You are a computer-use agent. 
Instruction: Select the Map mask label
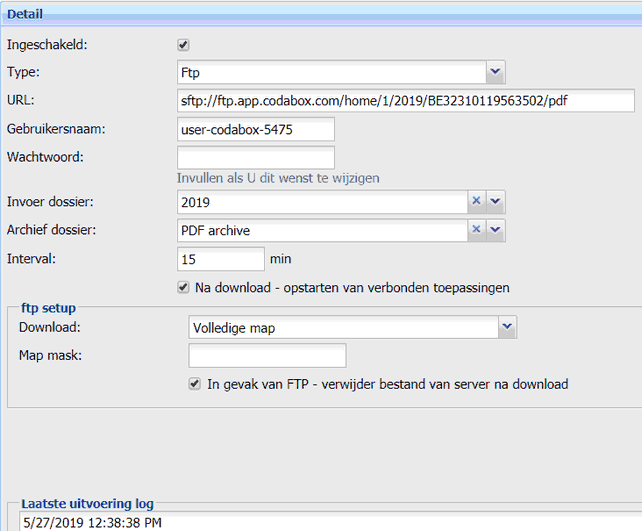[x=50, y=355]
